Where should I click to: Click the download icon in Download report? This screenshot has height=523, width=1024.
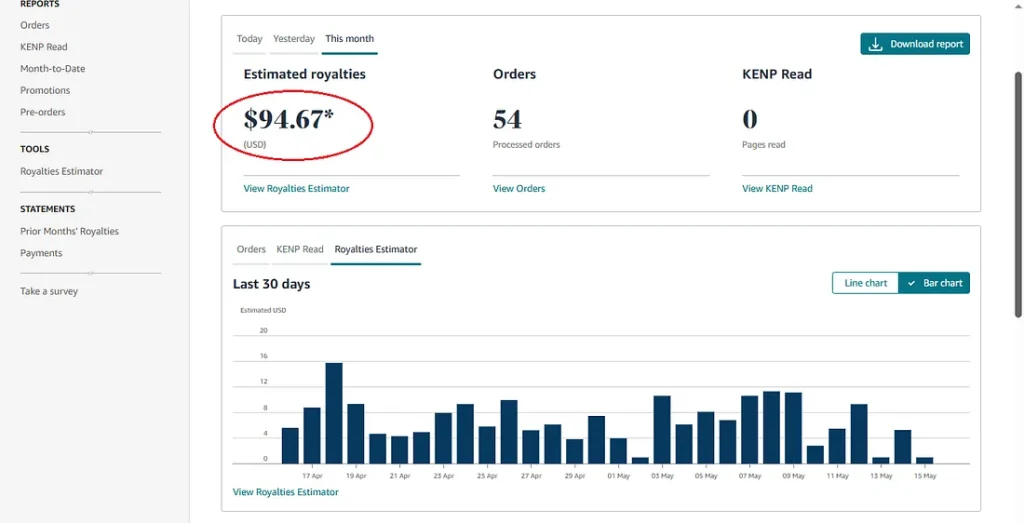pos(875,44)
